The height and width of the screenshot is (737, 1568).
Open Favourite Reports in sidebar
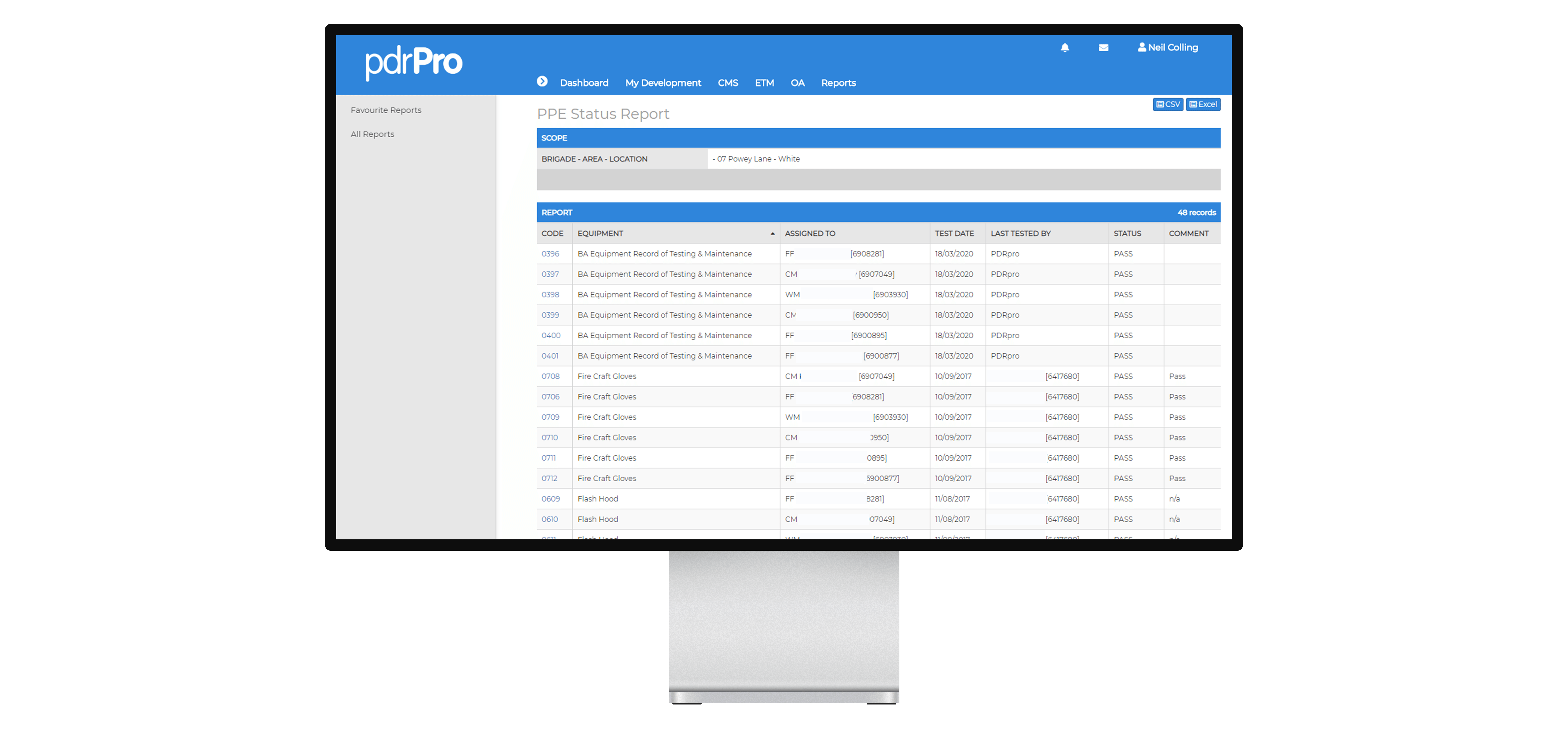386,110
